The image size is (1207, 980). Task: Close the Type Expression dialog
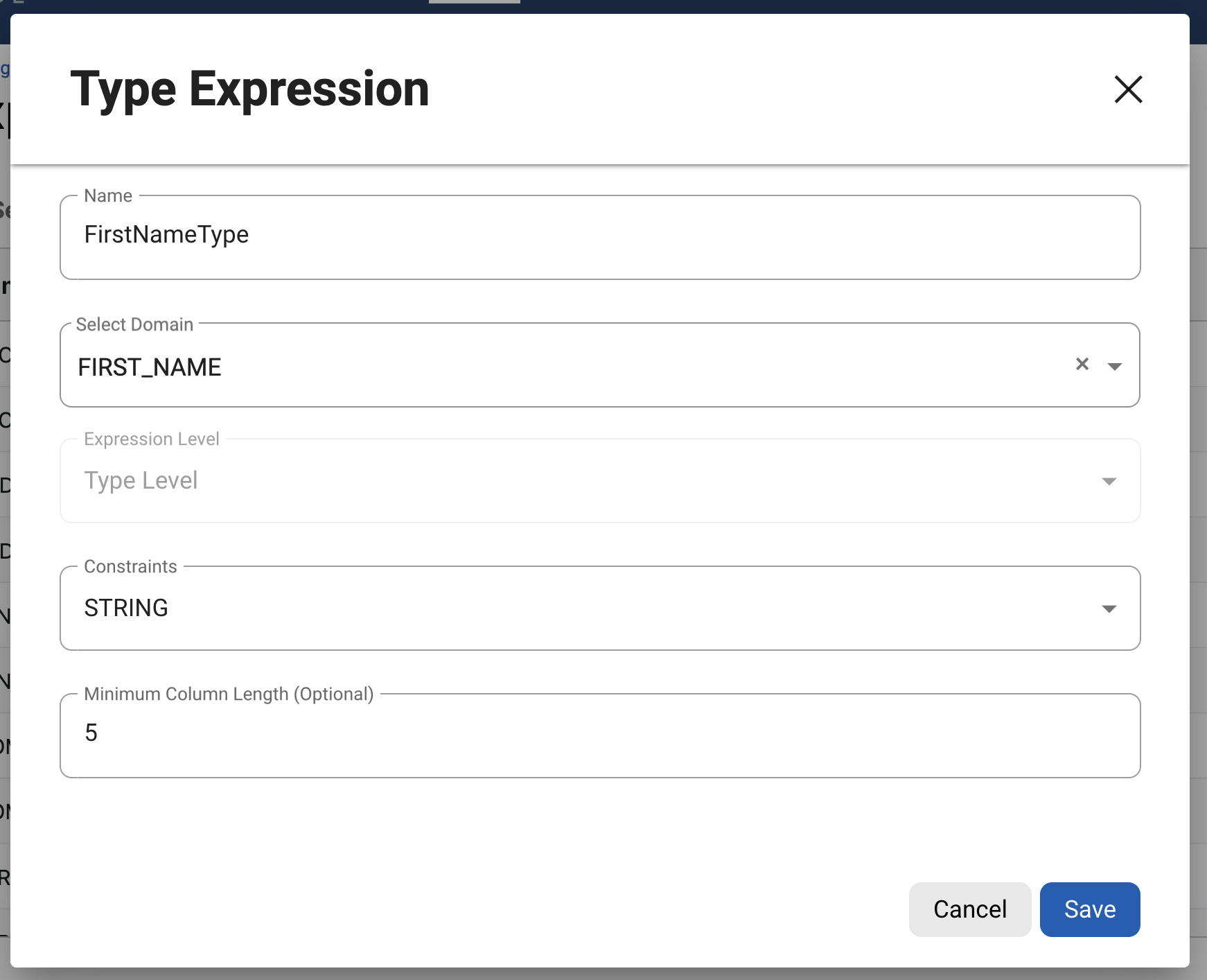coord(1128,89)
